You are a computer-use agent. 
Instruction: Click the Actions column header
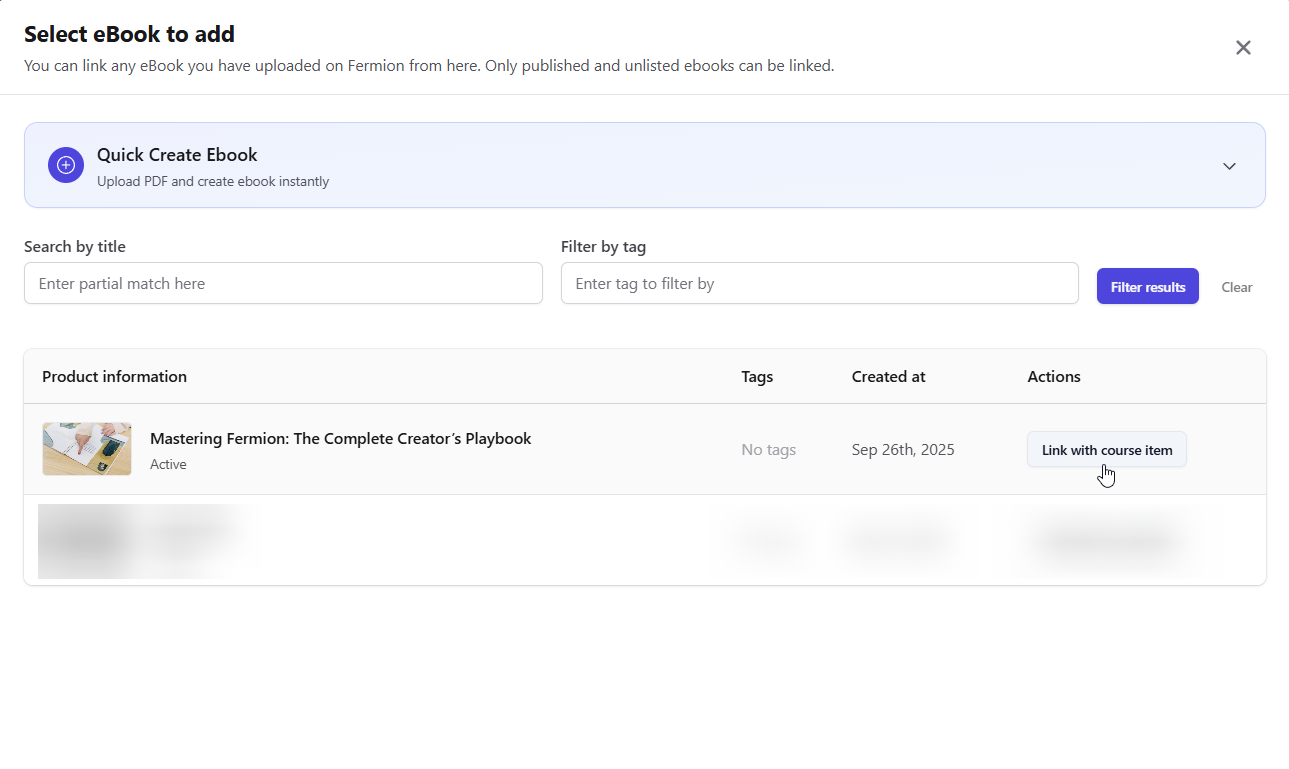(x=1053, y=377)
